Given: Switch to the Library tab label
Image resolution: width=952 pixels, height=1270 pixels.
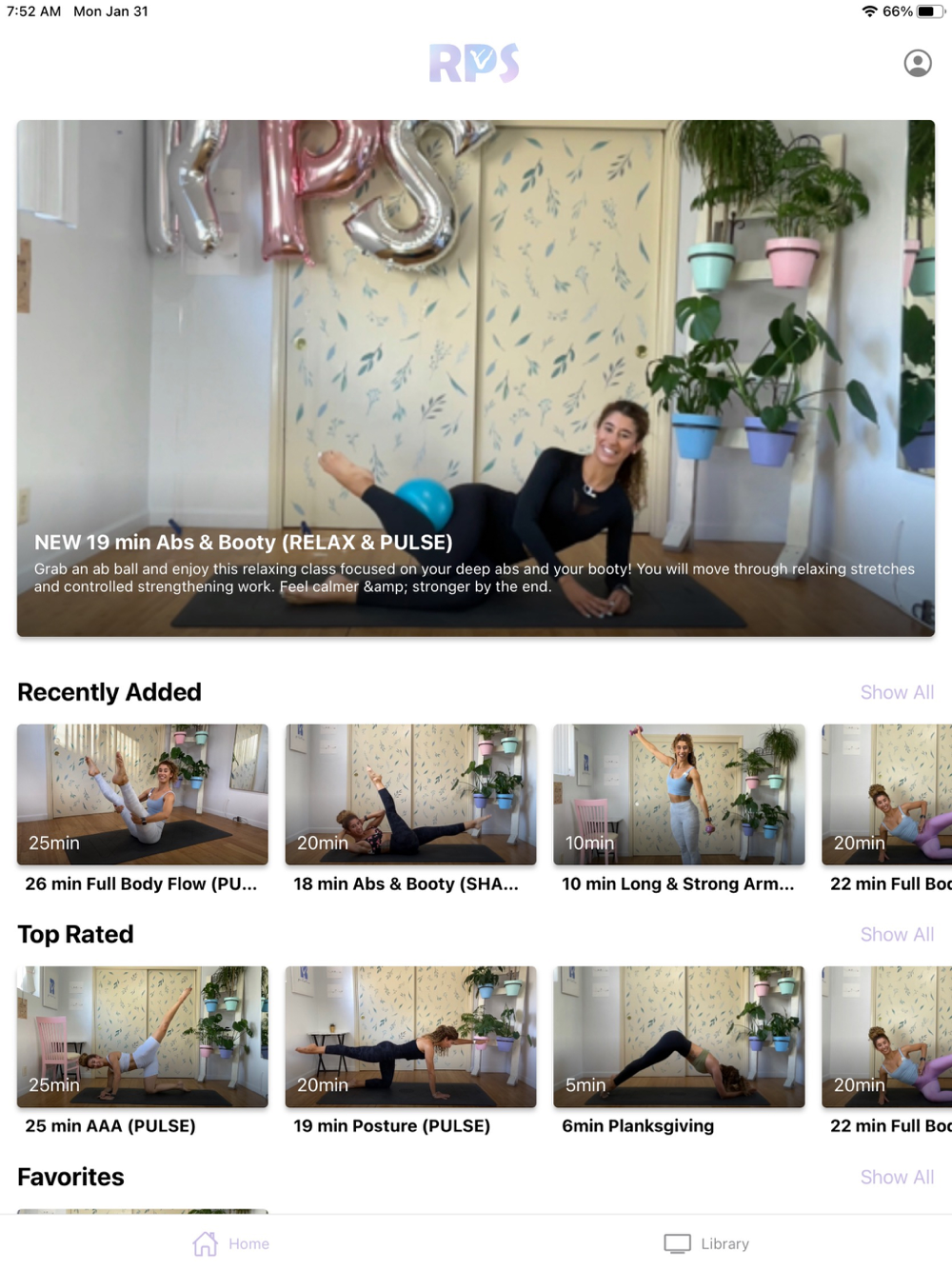Looking at the screenshot, I should coord(725,1243).
